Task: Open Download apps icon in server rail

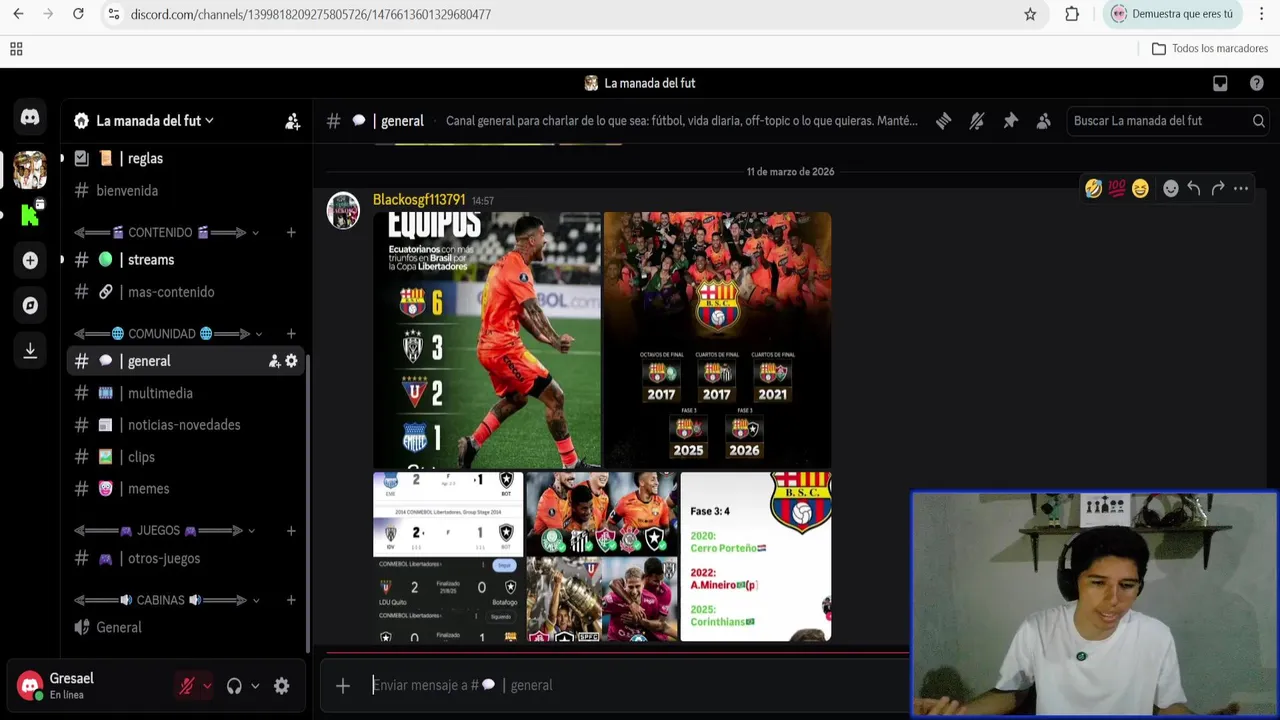Action: (30, 350)
